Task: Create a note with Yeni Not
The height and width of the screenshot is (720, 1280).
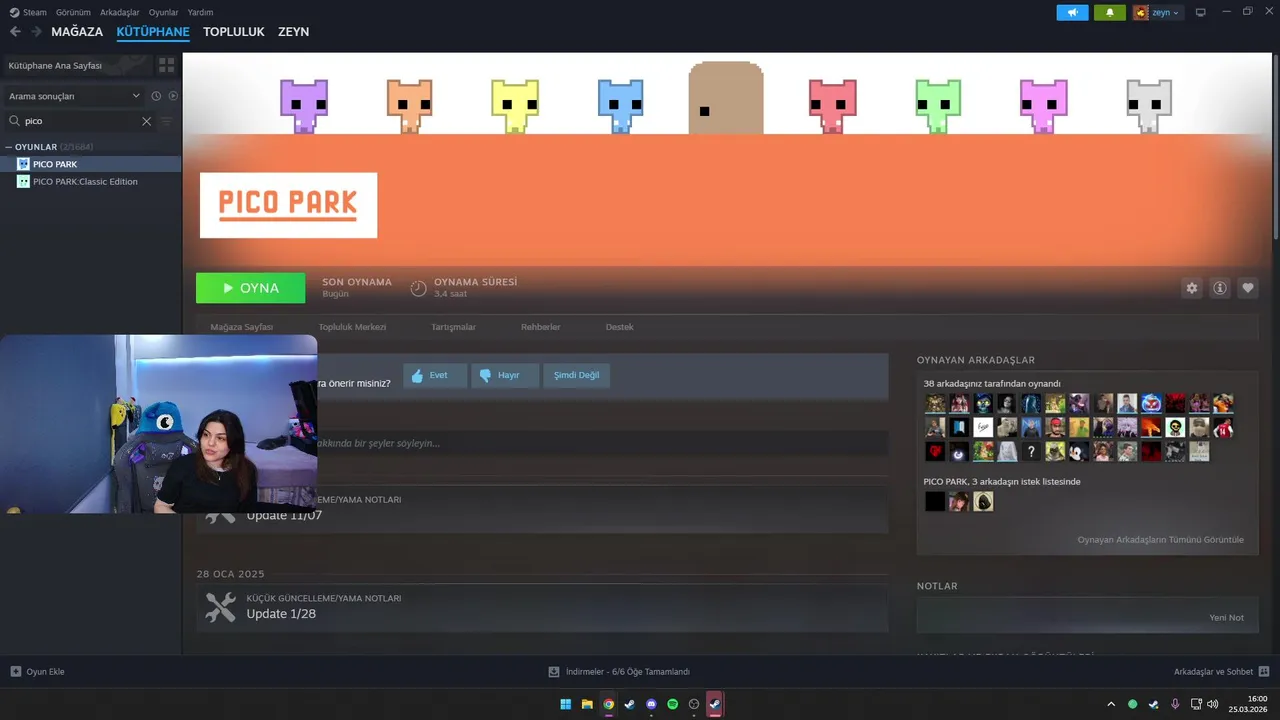Action: click(x=1226, y=618)
